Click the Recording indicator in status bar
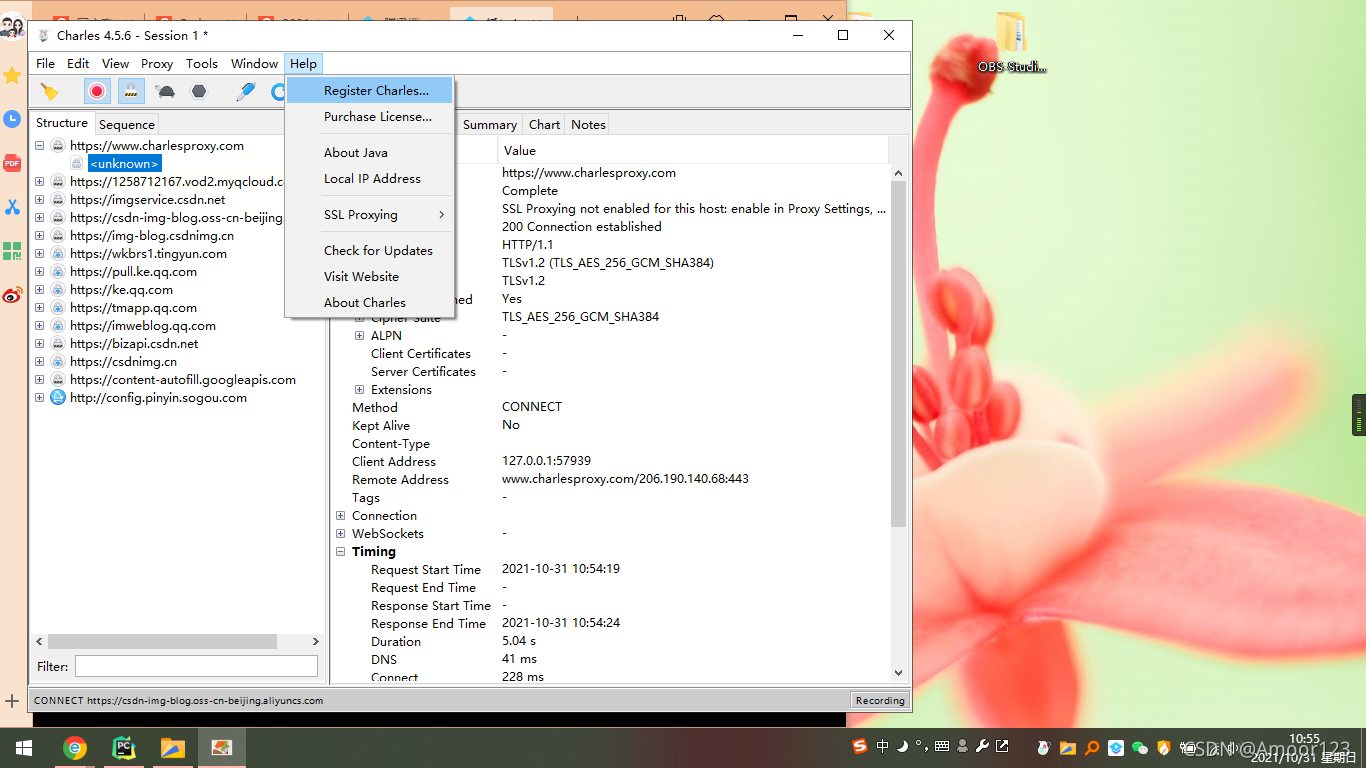This screenshot has width=1366, height=768. click(x=880, y=700)
